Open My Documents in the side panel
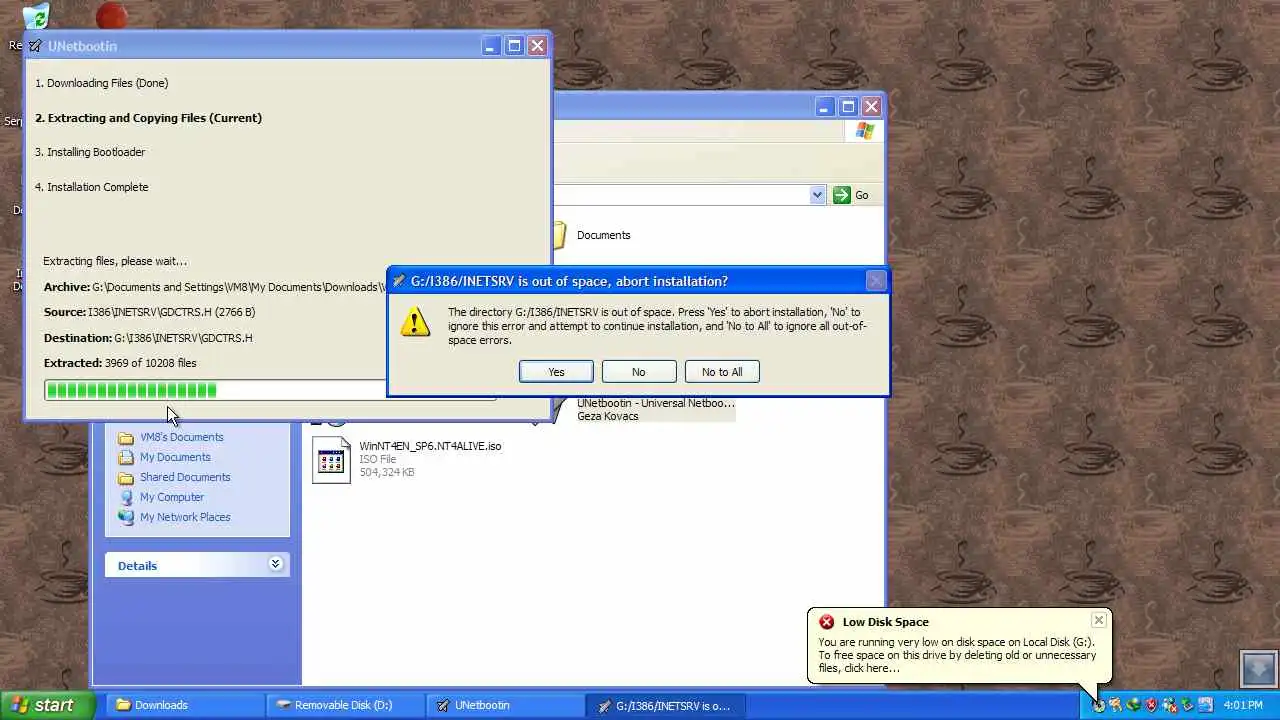The height and width of the screenshot is (720, 1280). pyautogui.click(x=175, y=457)
